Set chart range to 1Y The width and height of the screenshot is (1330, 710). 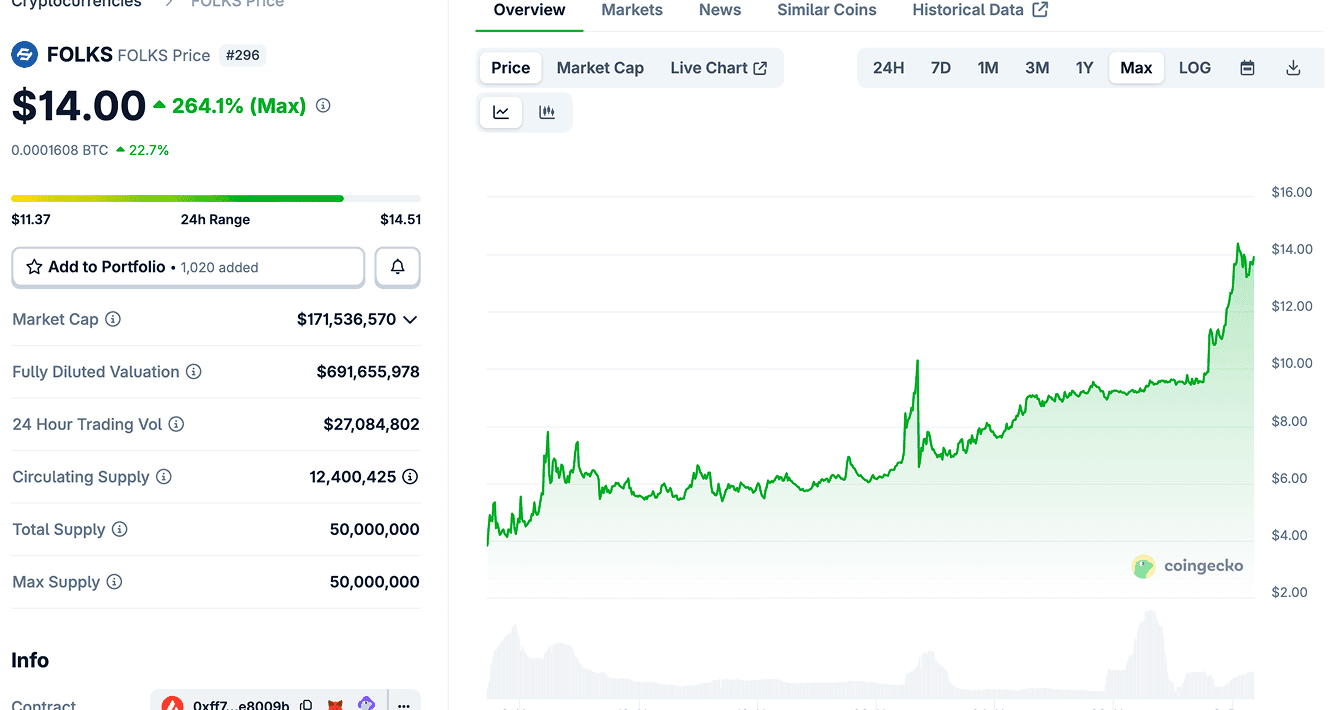coord(1084,68)
